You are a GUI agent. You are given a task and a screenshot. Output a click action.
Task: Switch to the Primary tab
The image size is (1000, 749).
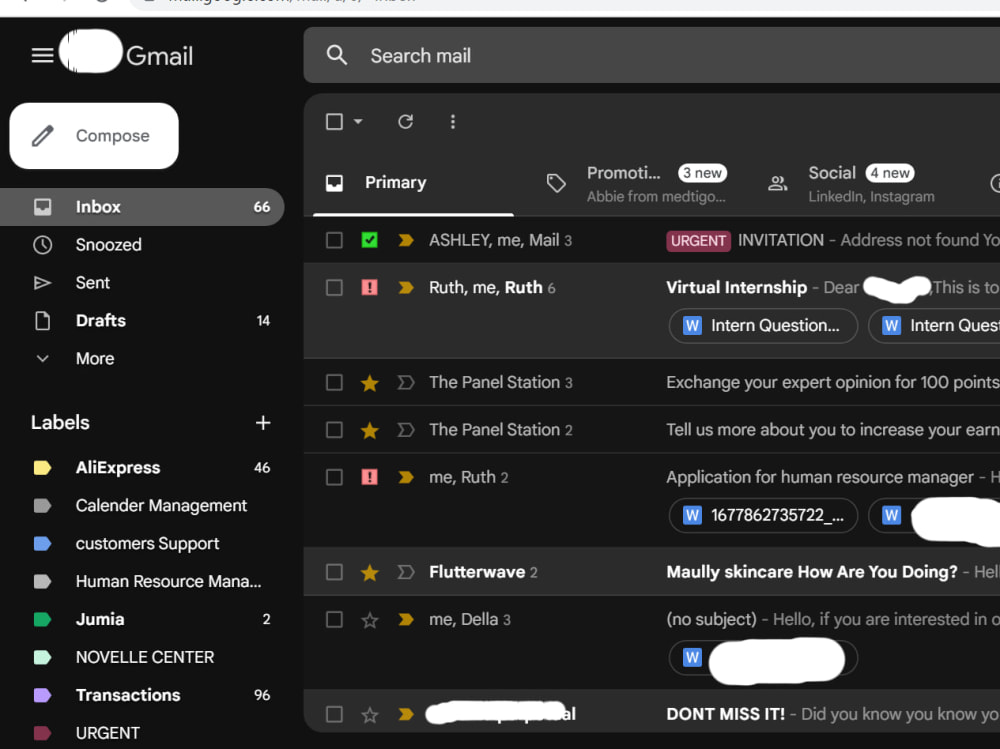(x=413, y=183)
